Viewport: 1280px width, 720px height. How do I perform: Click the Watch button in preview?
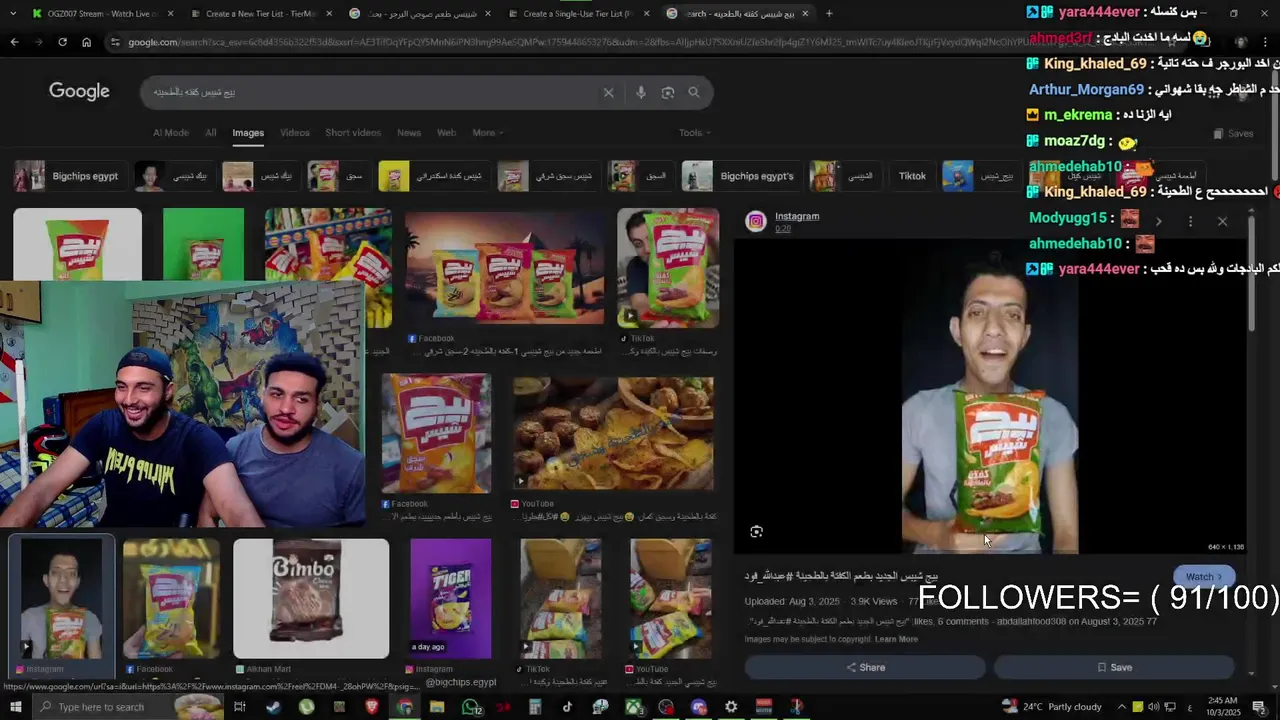click(1204, 577)
